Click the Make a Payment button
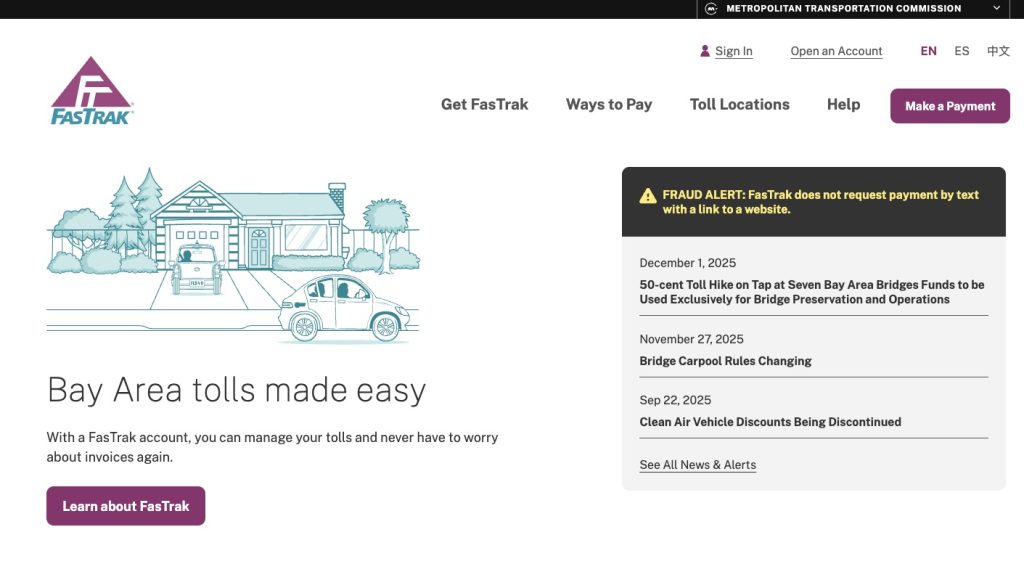Screen dimensions: 1024x564 click(950, 106)
